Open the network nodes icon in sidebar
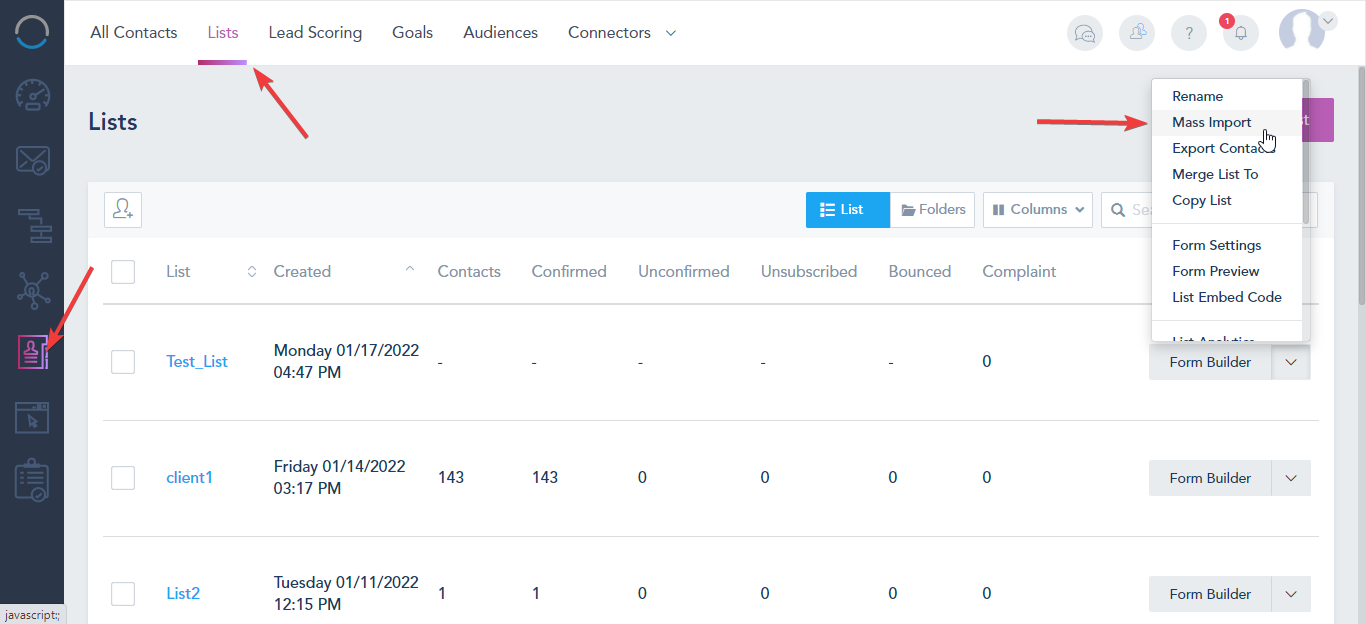Viewport: 1366px width, 624px height. click(x=32, y=289)
